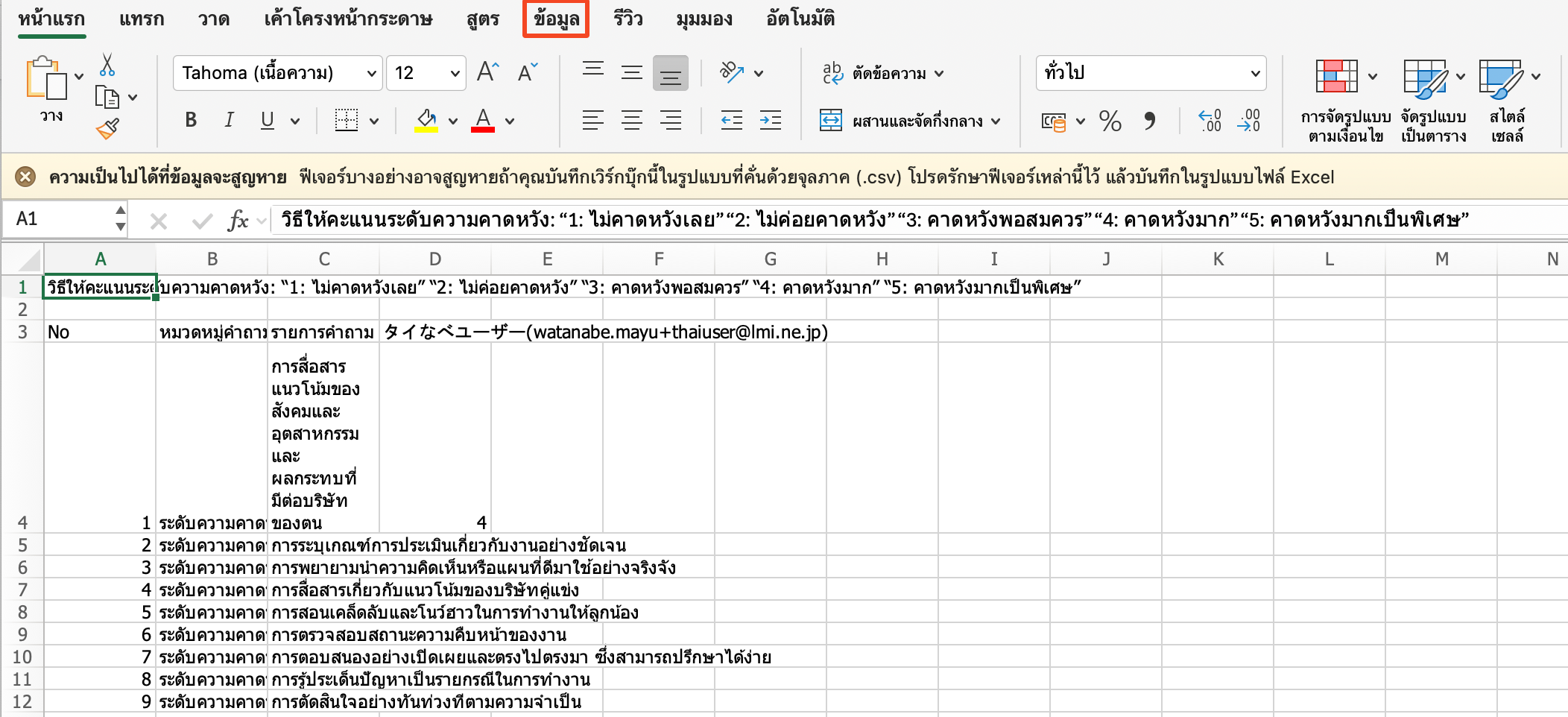Align text right
Screen dimensions: 1568x717
(671, 120)
